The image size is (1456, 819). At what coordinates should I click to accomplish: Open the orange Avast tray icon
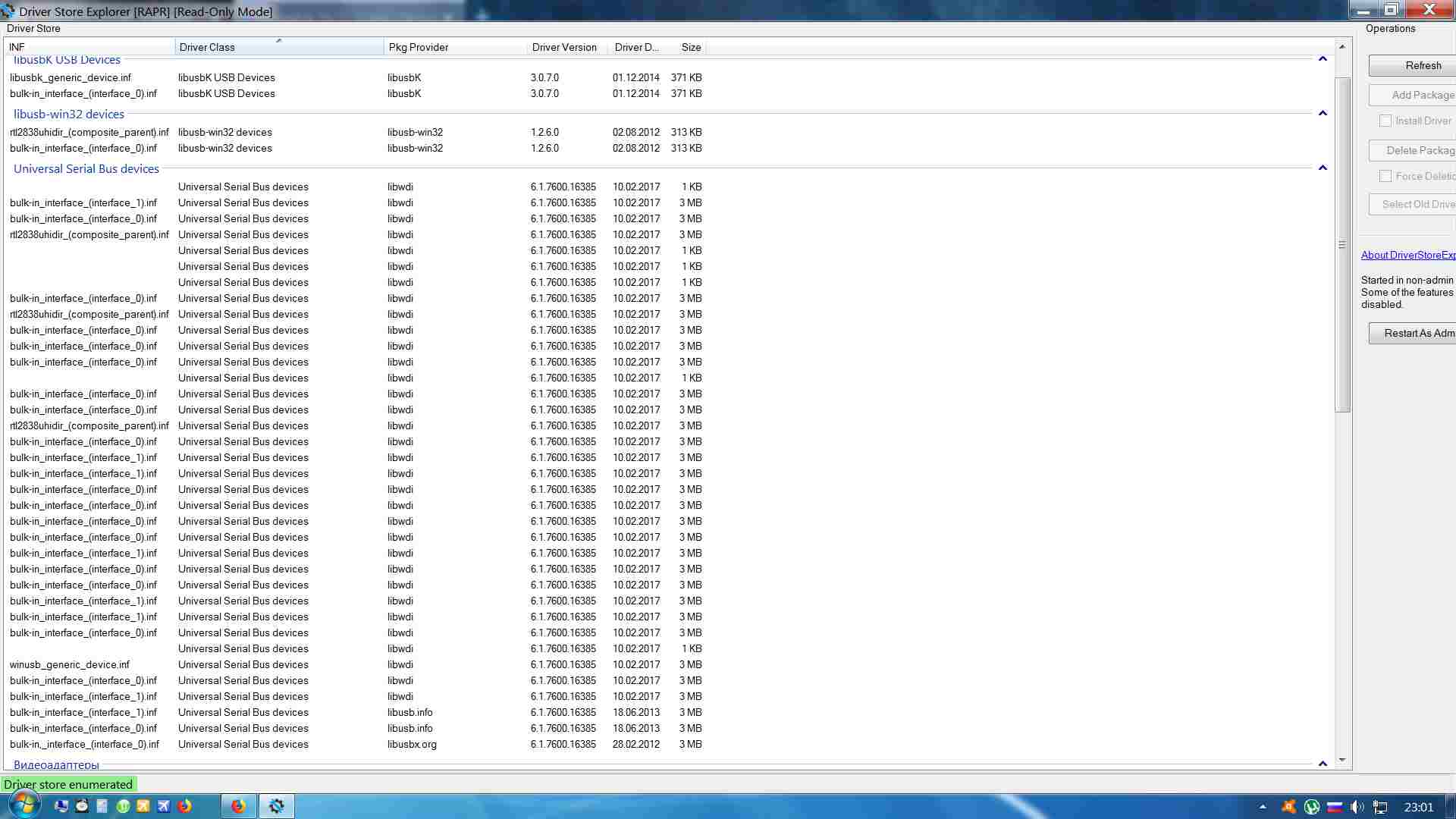tap(1288, 807)
